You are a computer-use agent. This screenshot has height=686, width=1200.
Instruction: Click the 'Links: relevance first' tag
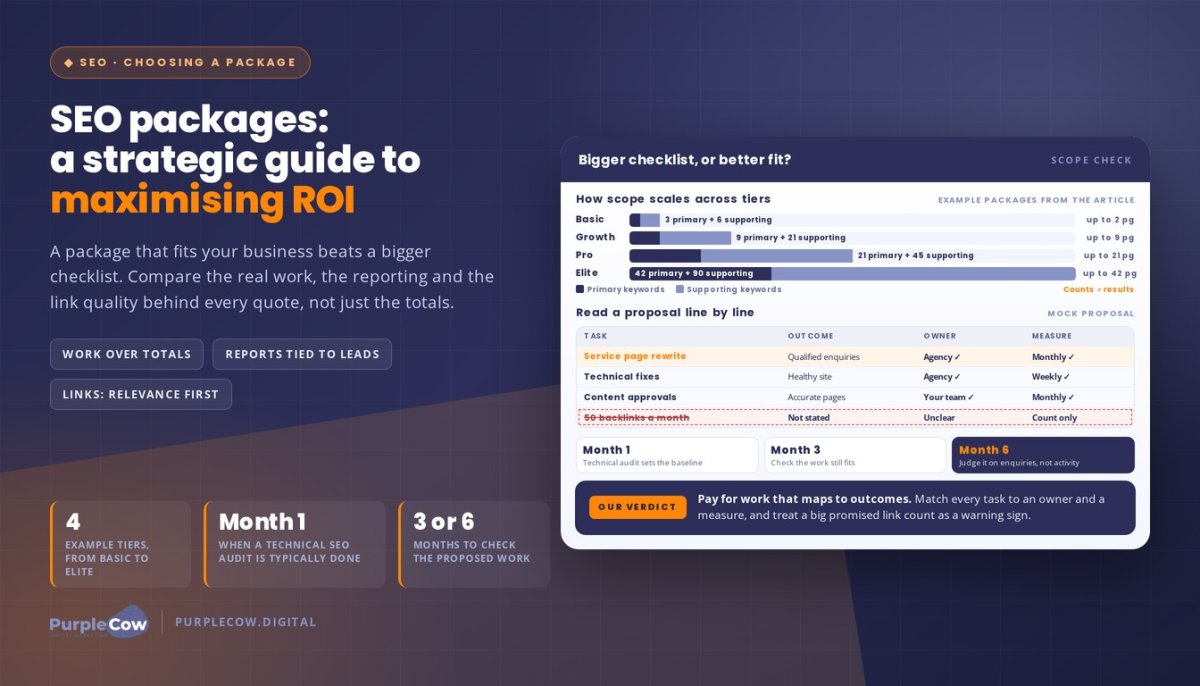click(x=141, y=394)
